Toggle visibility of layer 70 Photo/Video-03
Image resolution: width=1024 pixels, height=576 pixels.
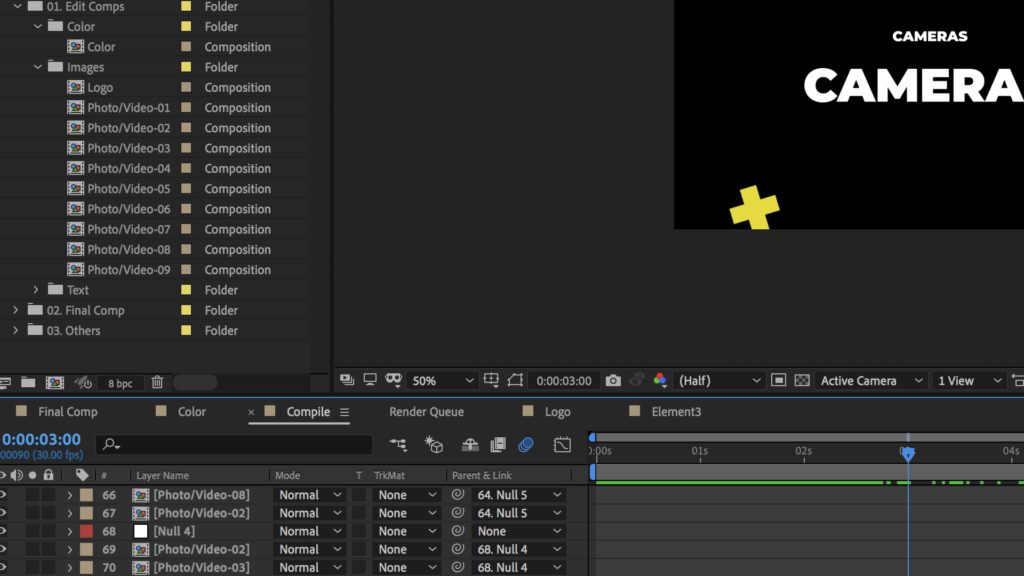coord(2,567)
